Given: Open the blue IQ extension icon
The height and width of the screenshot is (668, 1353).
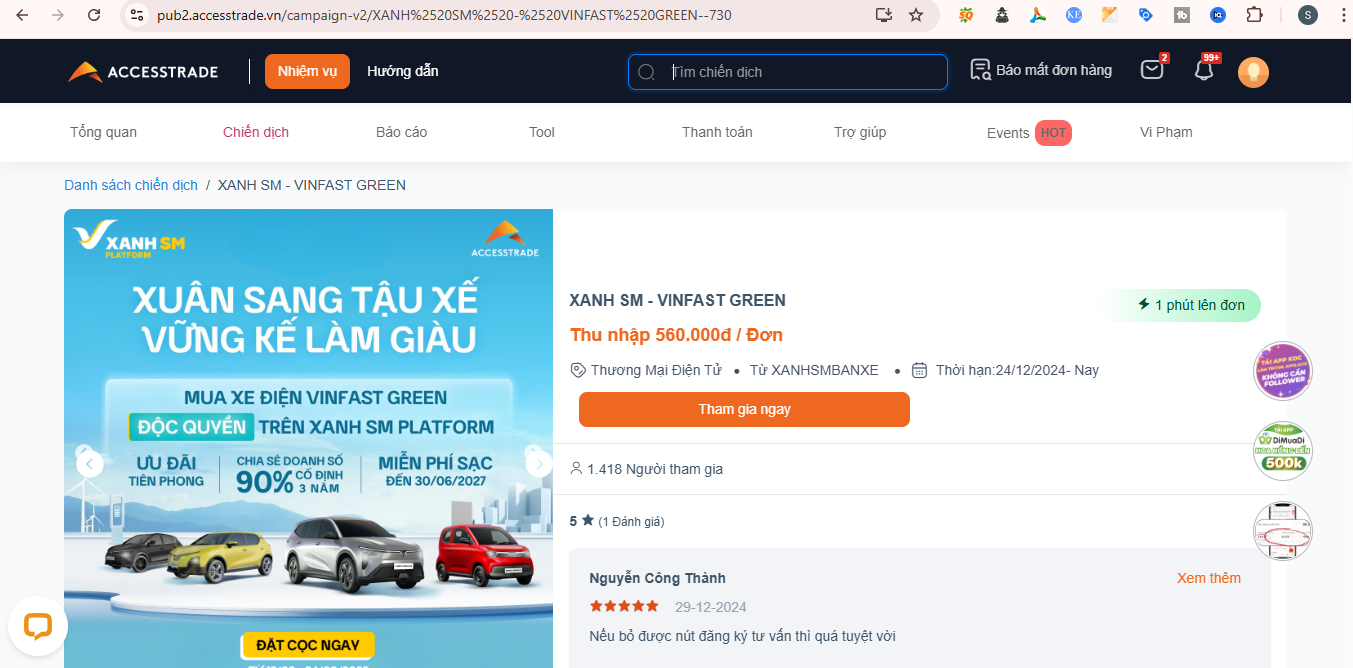Looking at the screenshot, I should pos(1218,15).
